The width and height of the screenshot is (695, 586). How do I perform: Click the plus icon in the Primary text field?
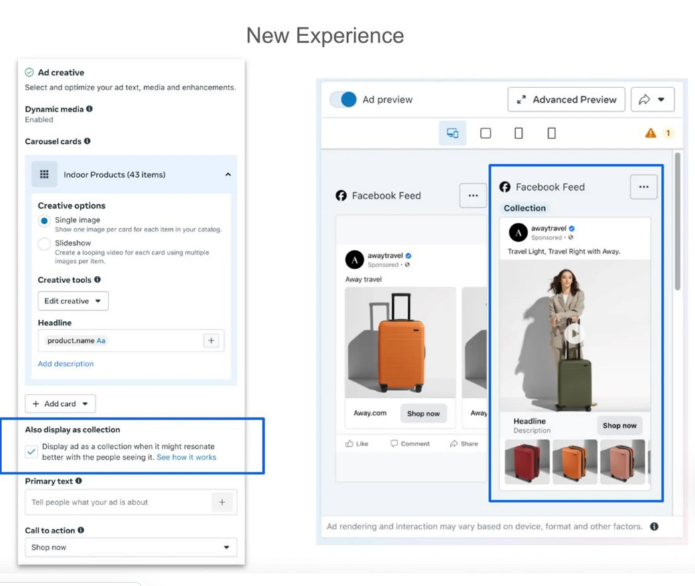[x=222, y=502]
